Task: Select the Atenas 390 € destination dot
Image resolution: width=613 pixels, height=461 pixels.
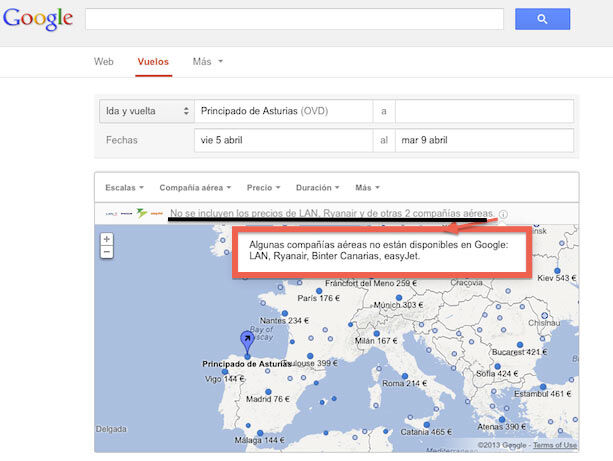Action: [x=502, y=420]
